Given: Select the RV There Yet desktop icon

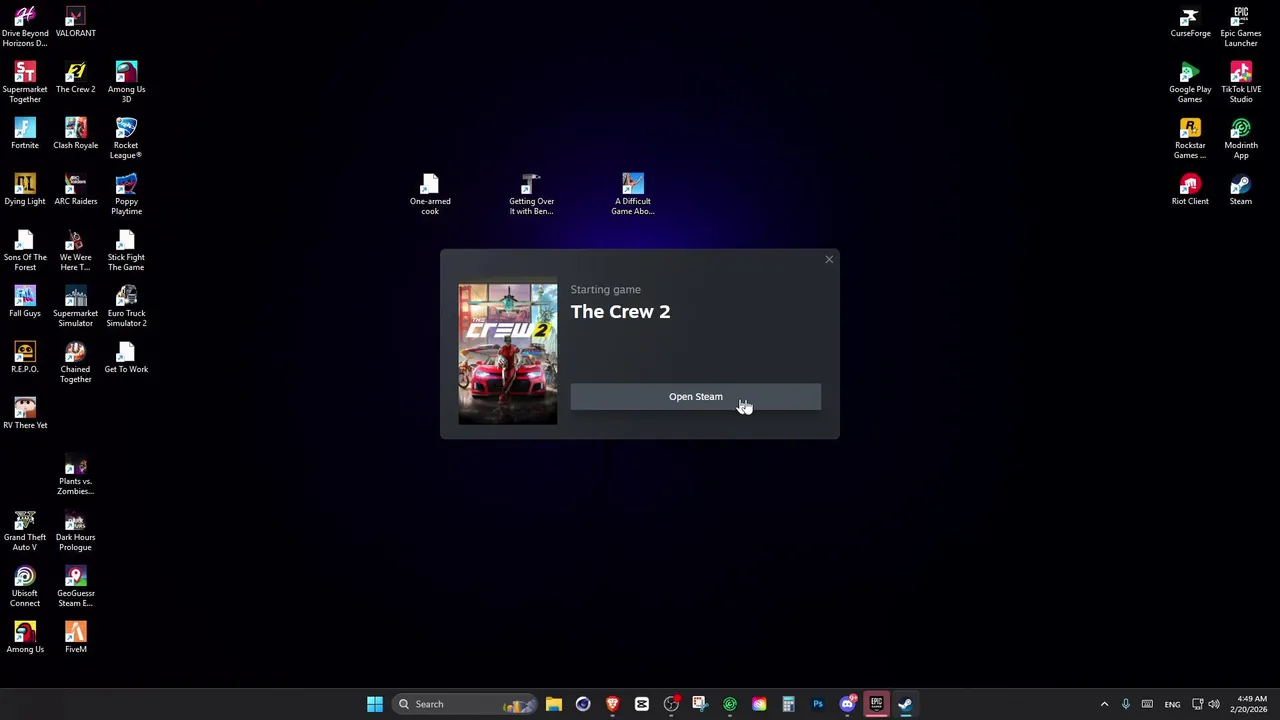Looking at the screenshot, I should [x=25, y=414].
